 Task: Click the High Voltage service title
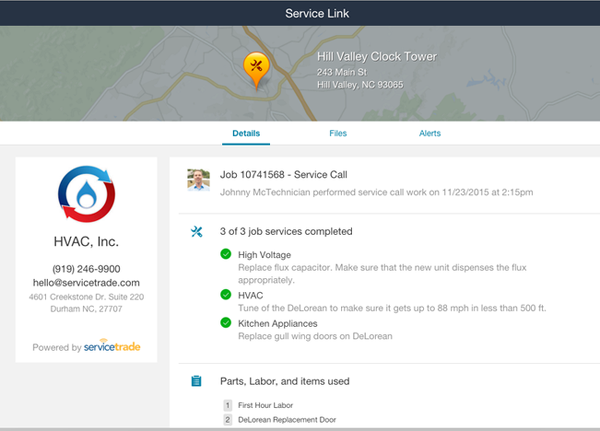[264, 255]
